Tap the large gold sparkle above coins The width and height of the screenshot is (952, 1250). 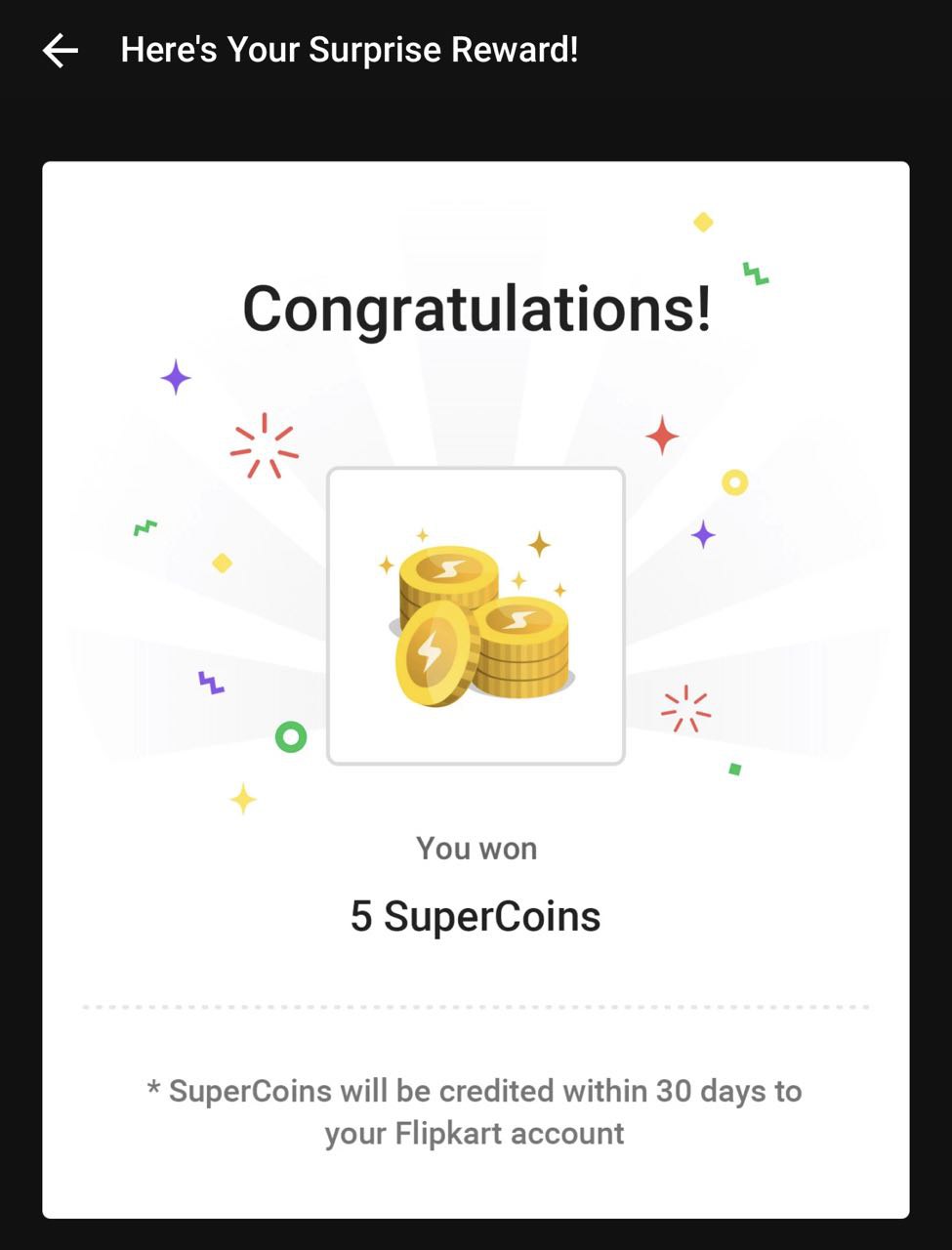pos(539,543)
